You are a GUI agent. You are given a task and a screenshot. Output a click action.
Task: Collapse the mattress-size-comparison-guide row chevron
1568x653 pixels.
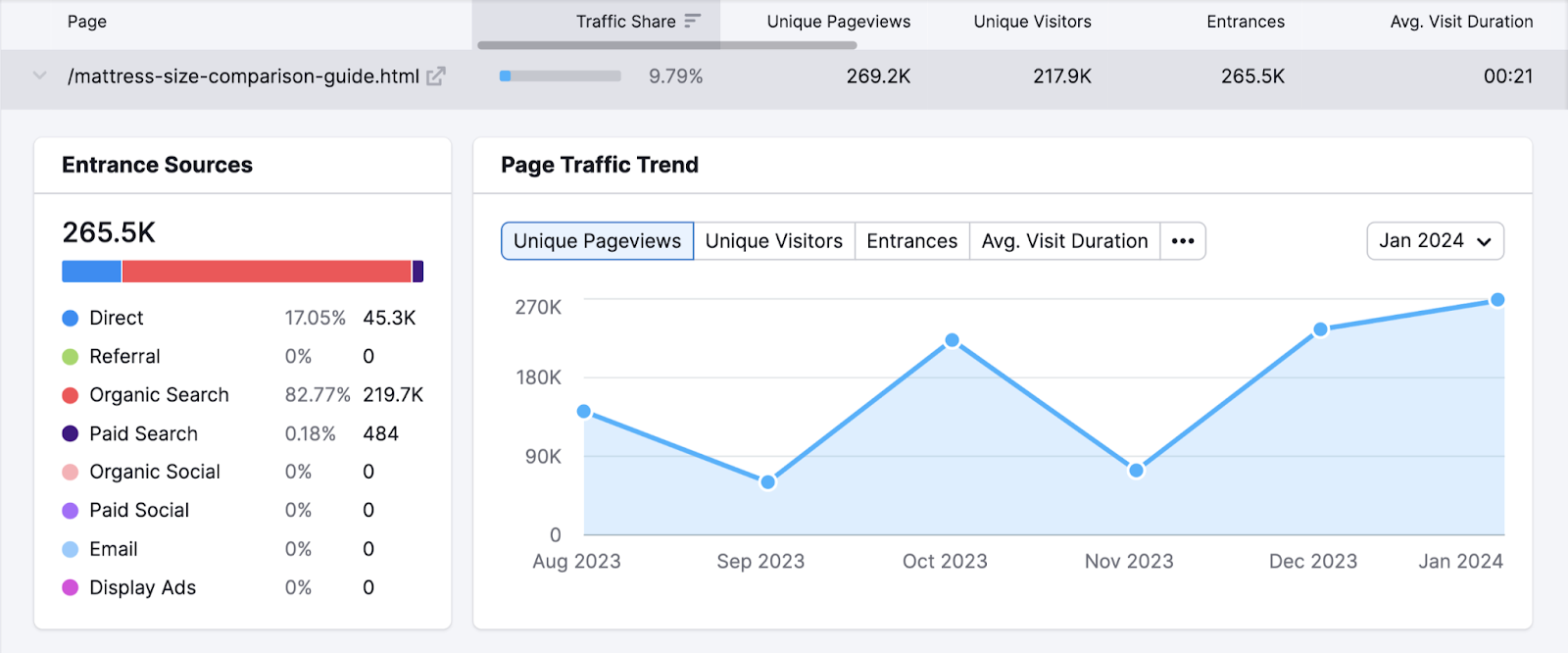(39, 75)
